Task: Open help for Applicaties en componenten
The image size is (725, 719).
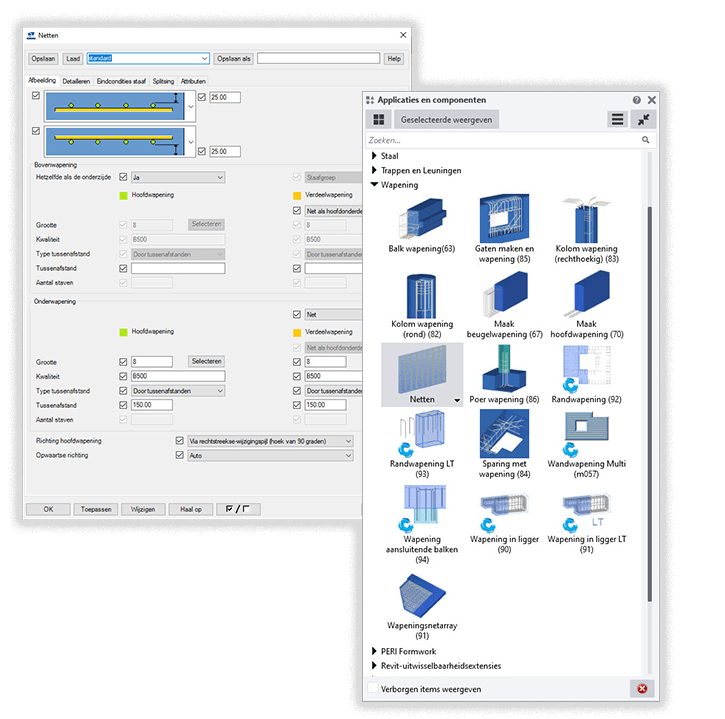Action: click(x=637, y=100)
